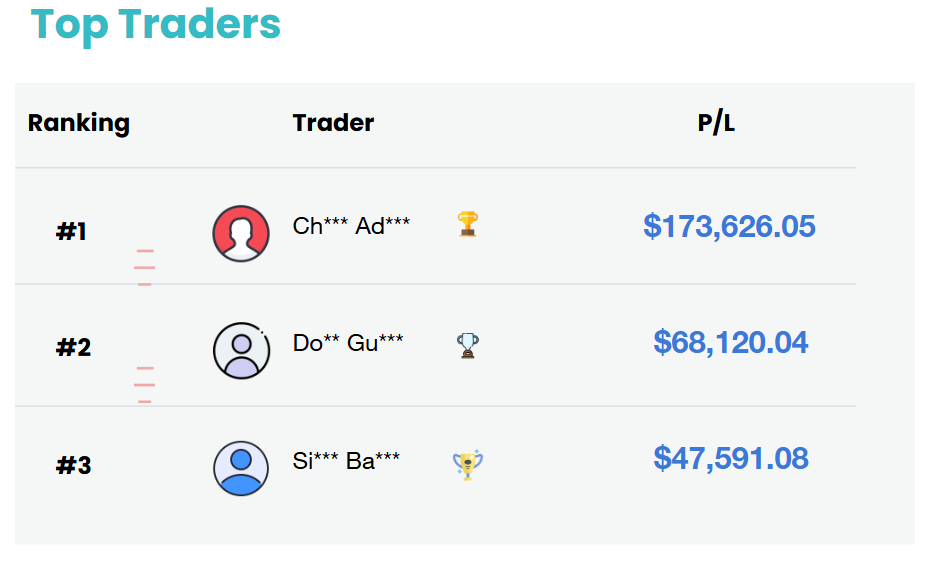Click the red avatar of trader #1
This screenshot has width=934, height=564.
pos(241,233)
